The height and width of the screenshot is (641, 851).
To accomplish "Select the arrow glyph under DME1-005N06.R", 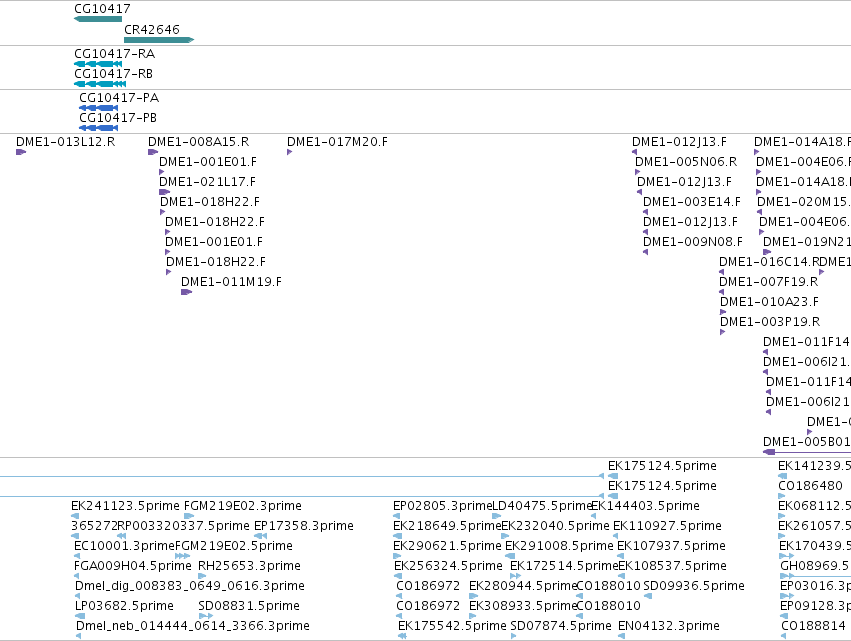I will click(638, 172).
